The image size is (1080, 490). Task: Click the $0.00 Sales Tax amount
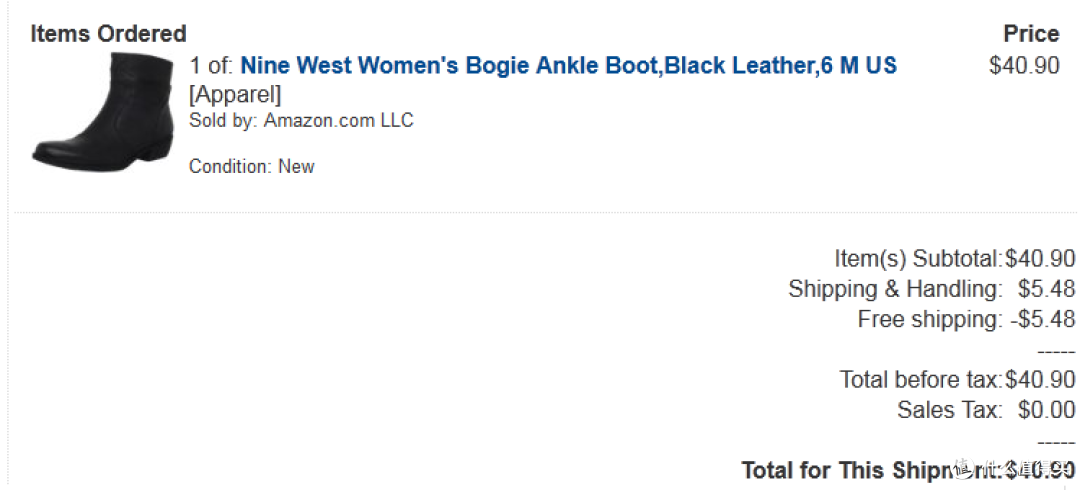(x=1046, y=410)
